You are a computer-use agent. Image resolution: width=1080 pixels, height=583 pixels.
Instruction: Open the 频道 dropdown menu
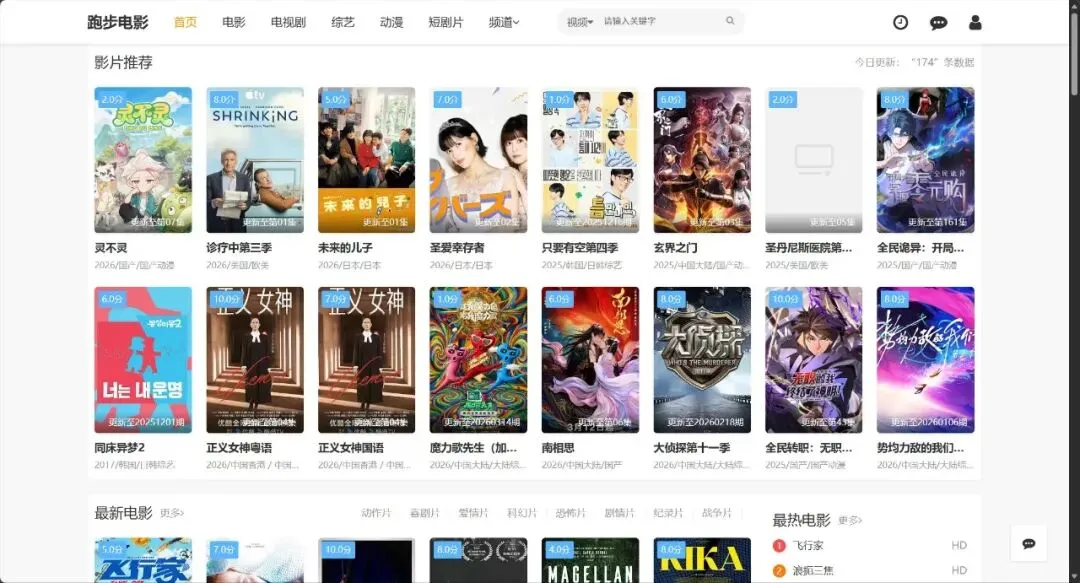503,22
